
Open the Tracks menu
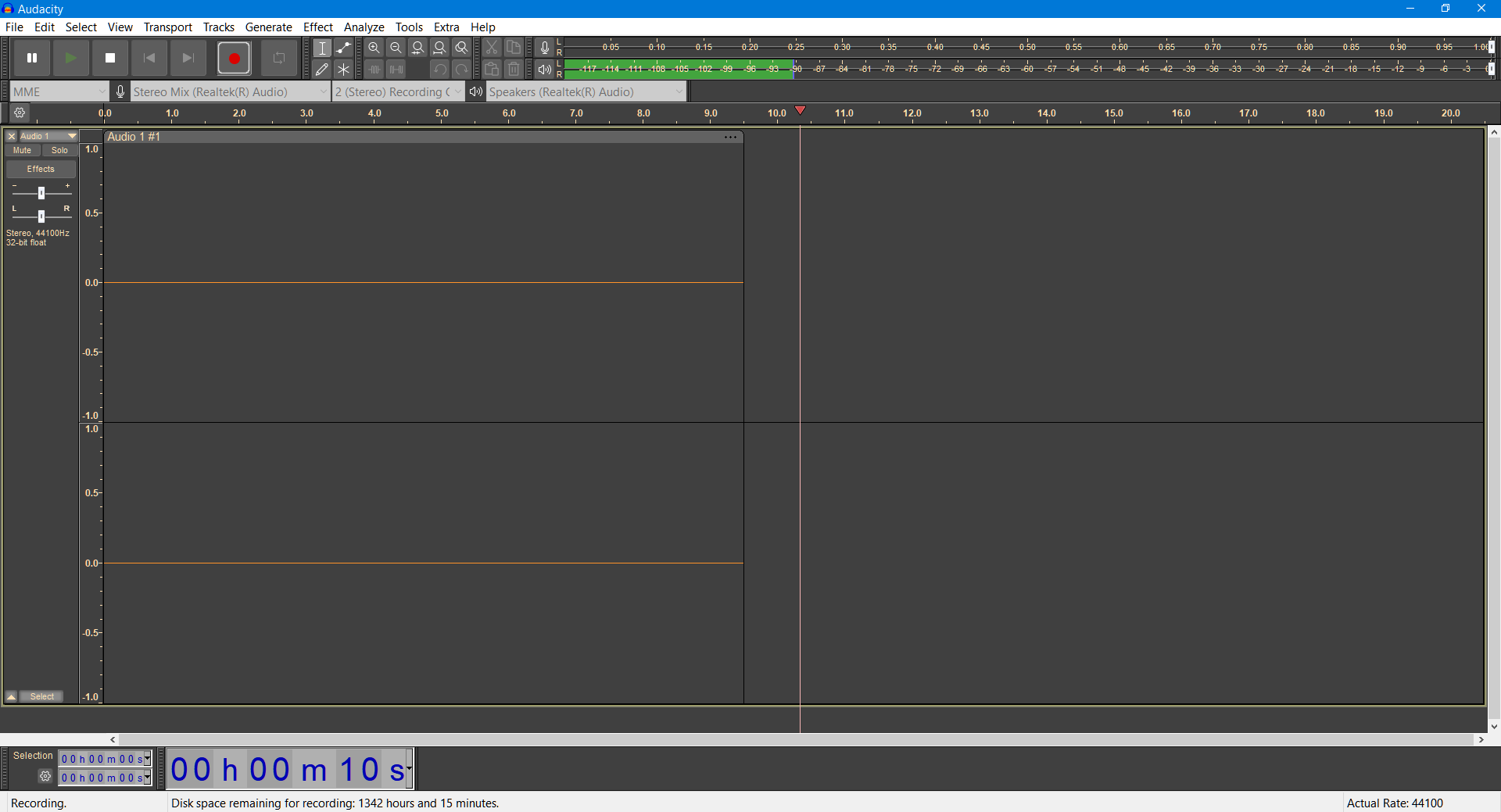219,27
